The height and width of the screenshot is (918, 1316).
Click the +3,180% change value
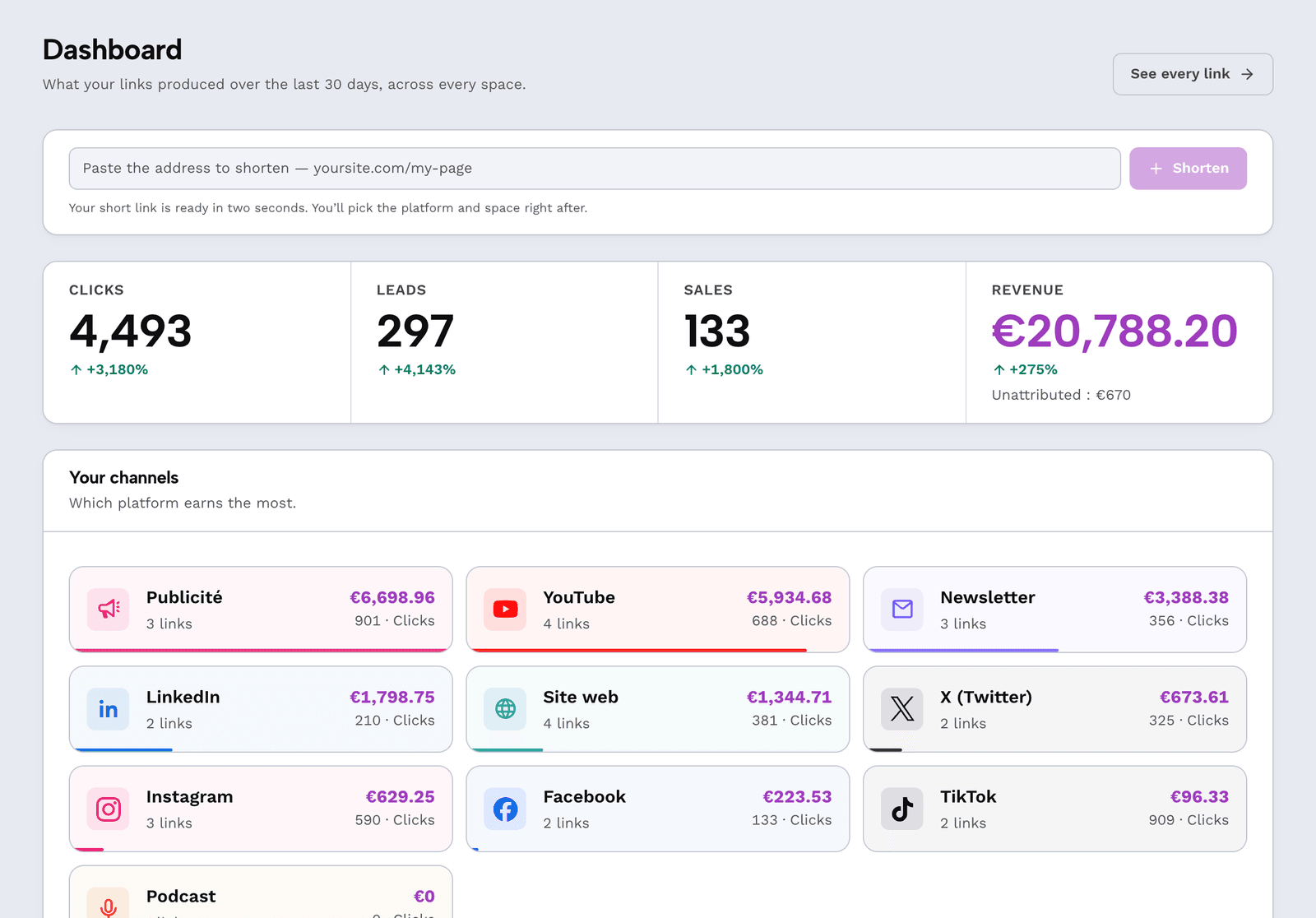pos(118,370)
